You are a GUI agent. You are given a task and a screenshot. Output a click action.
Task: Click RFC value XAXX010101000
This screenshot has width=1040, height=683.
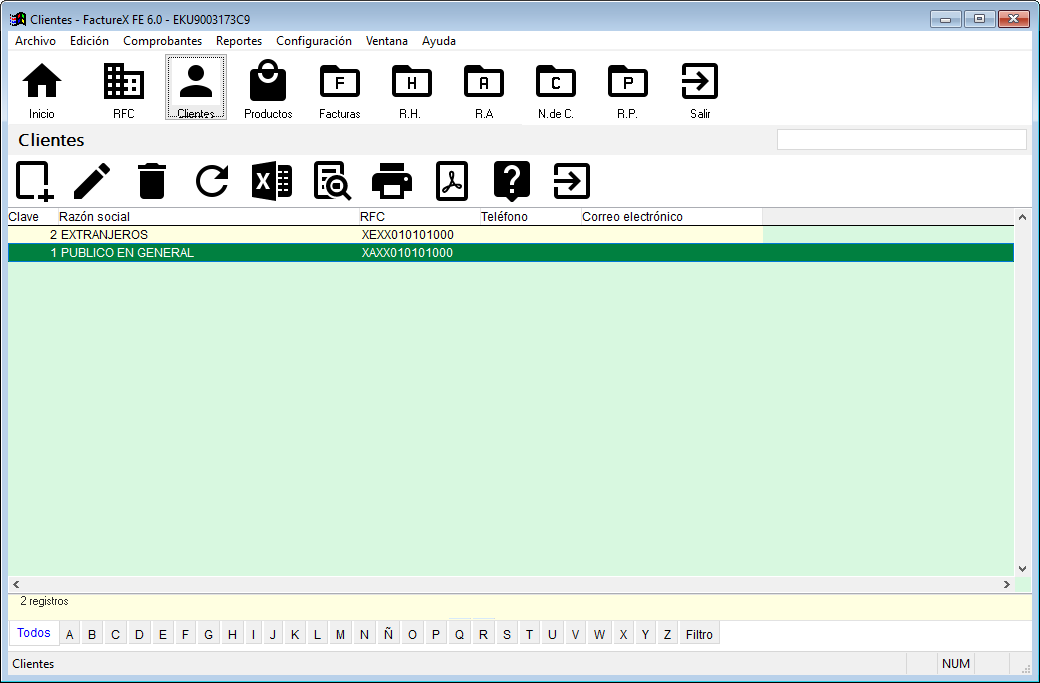pyautogui.click(x=407, y=253)
